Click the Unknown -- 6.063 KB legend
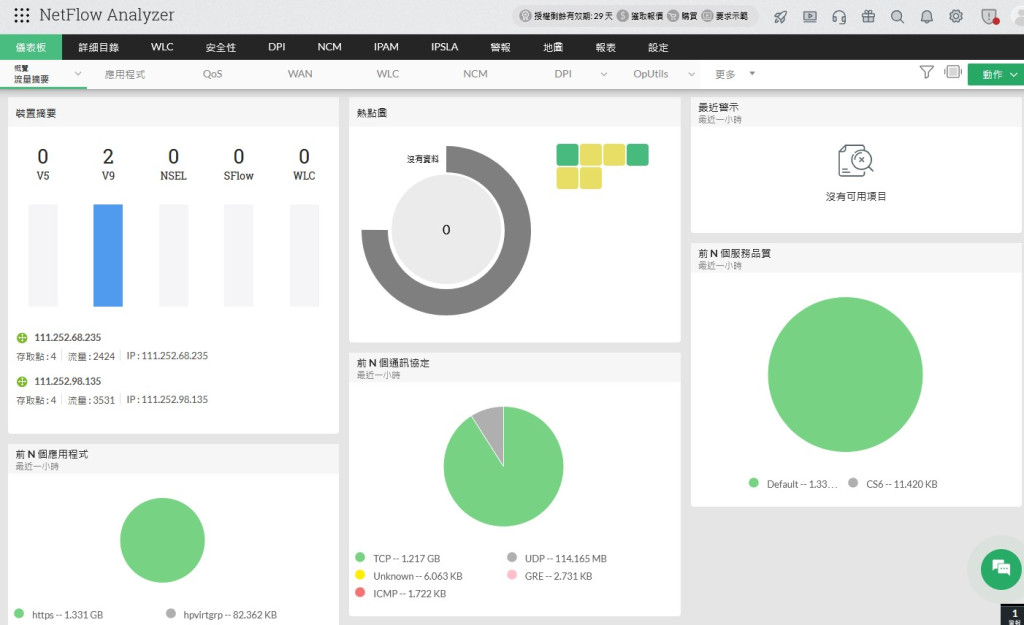 pos(417,576)
